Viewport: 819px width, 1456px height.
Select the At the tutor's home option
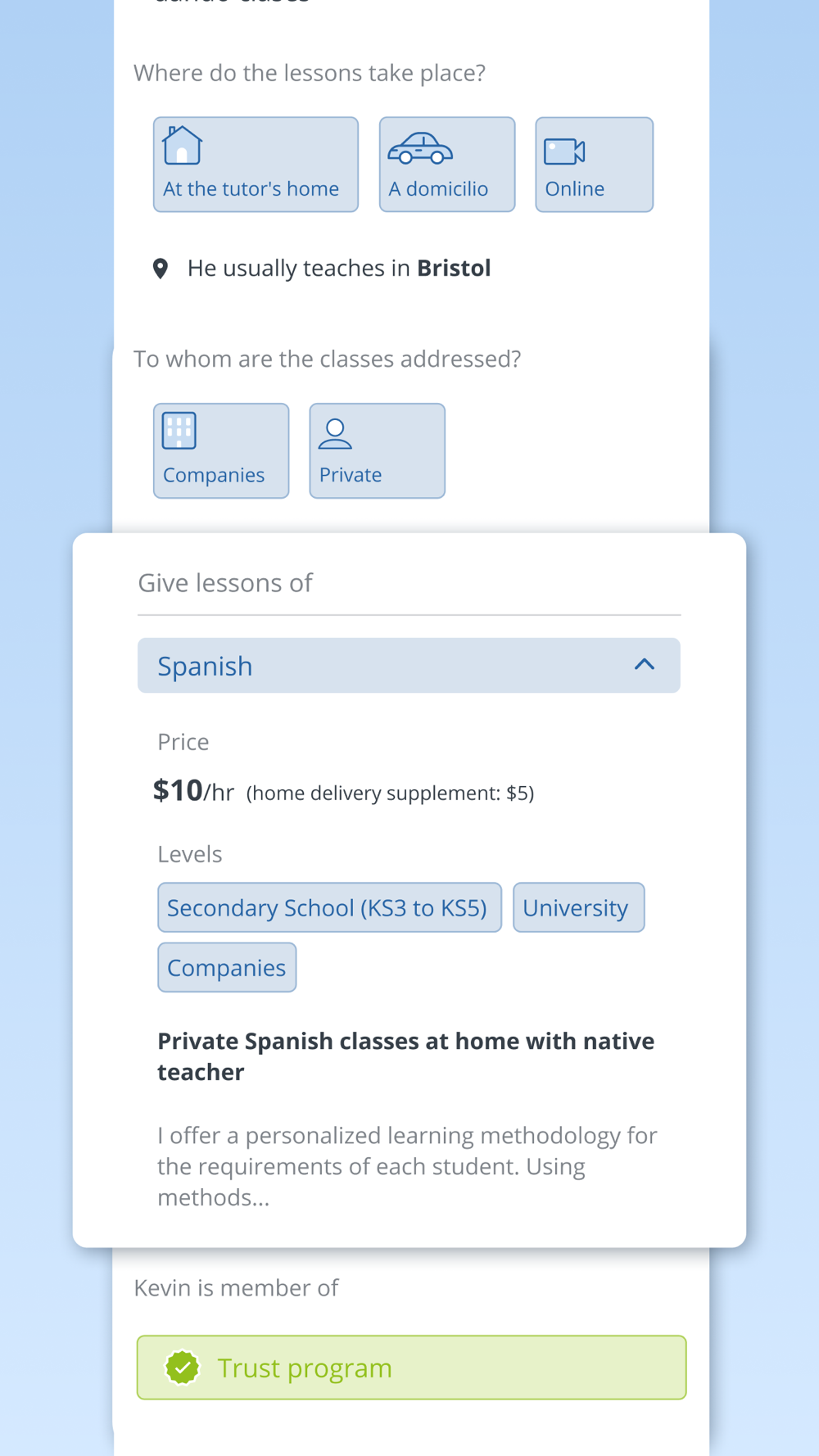(x=256, y=165)
